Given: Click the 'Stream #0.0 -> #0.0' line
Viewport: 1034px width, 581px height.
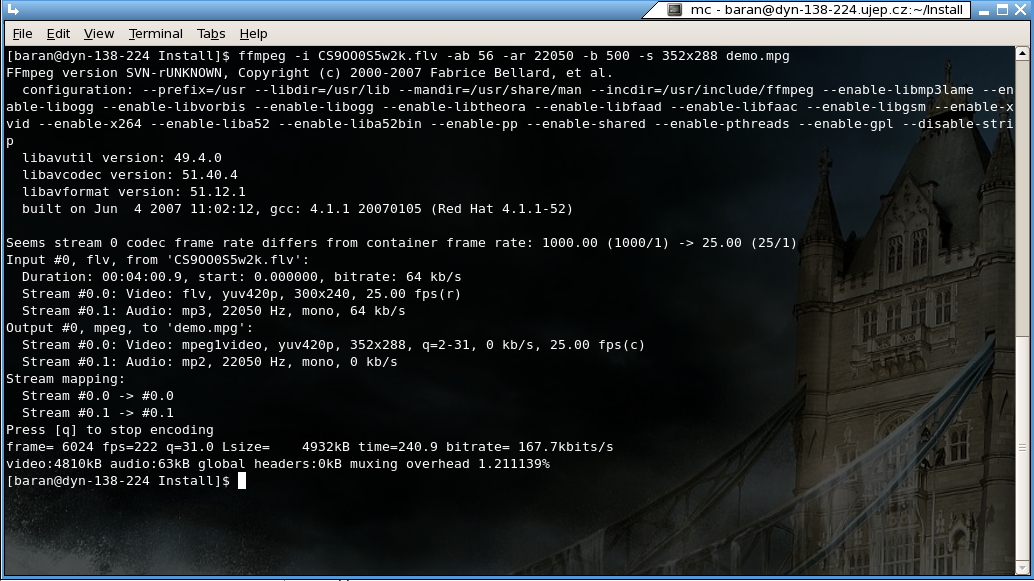Looking at the screenshot, I should (x=98, y=396).
